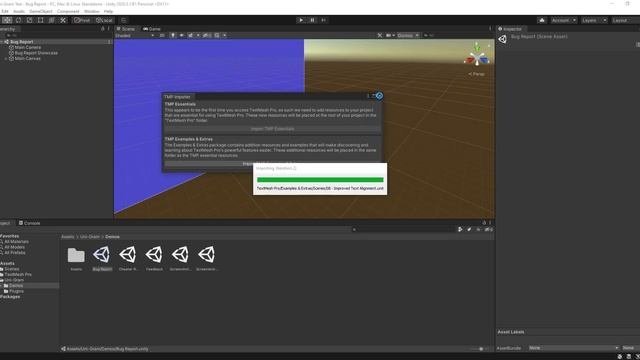Open the Window menu
640x360 pixels.
91,11
